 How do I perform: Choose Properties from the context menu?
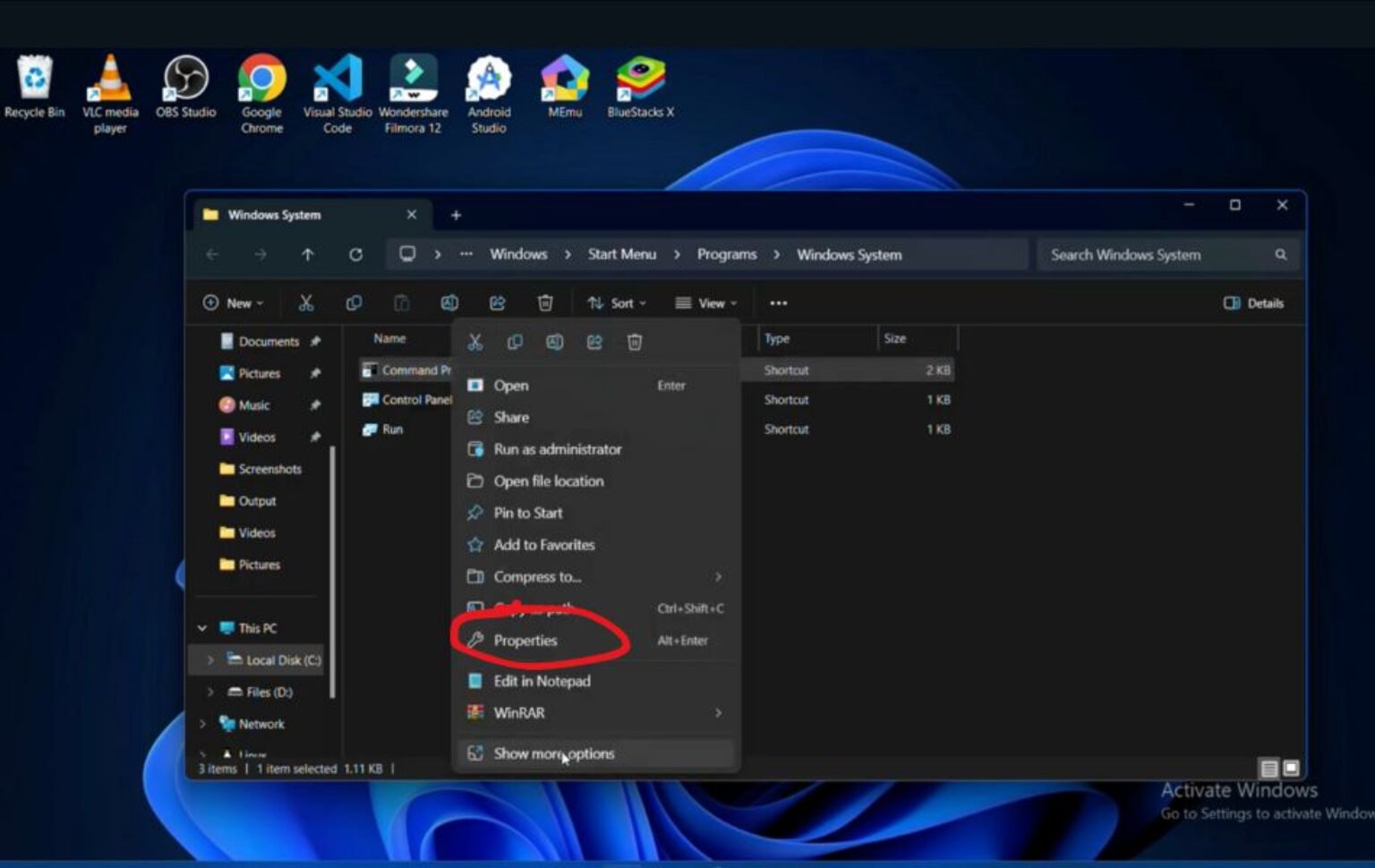(x=525, y=640)
